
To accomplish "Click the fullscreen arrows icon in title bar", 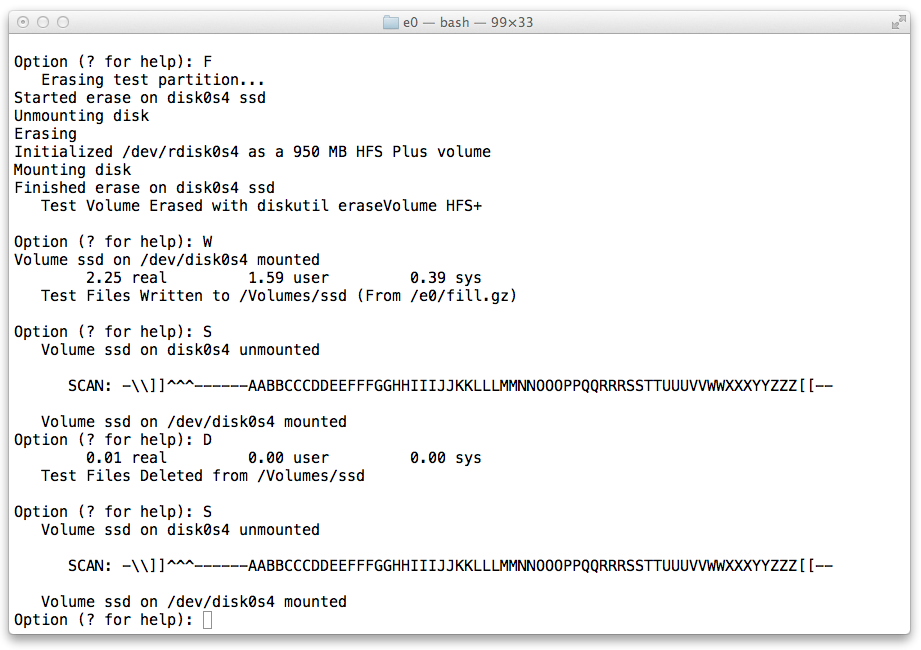I will tap(899, 21).
